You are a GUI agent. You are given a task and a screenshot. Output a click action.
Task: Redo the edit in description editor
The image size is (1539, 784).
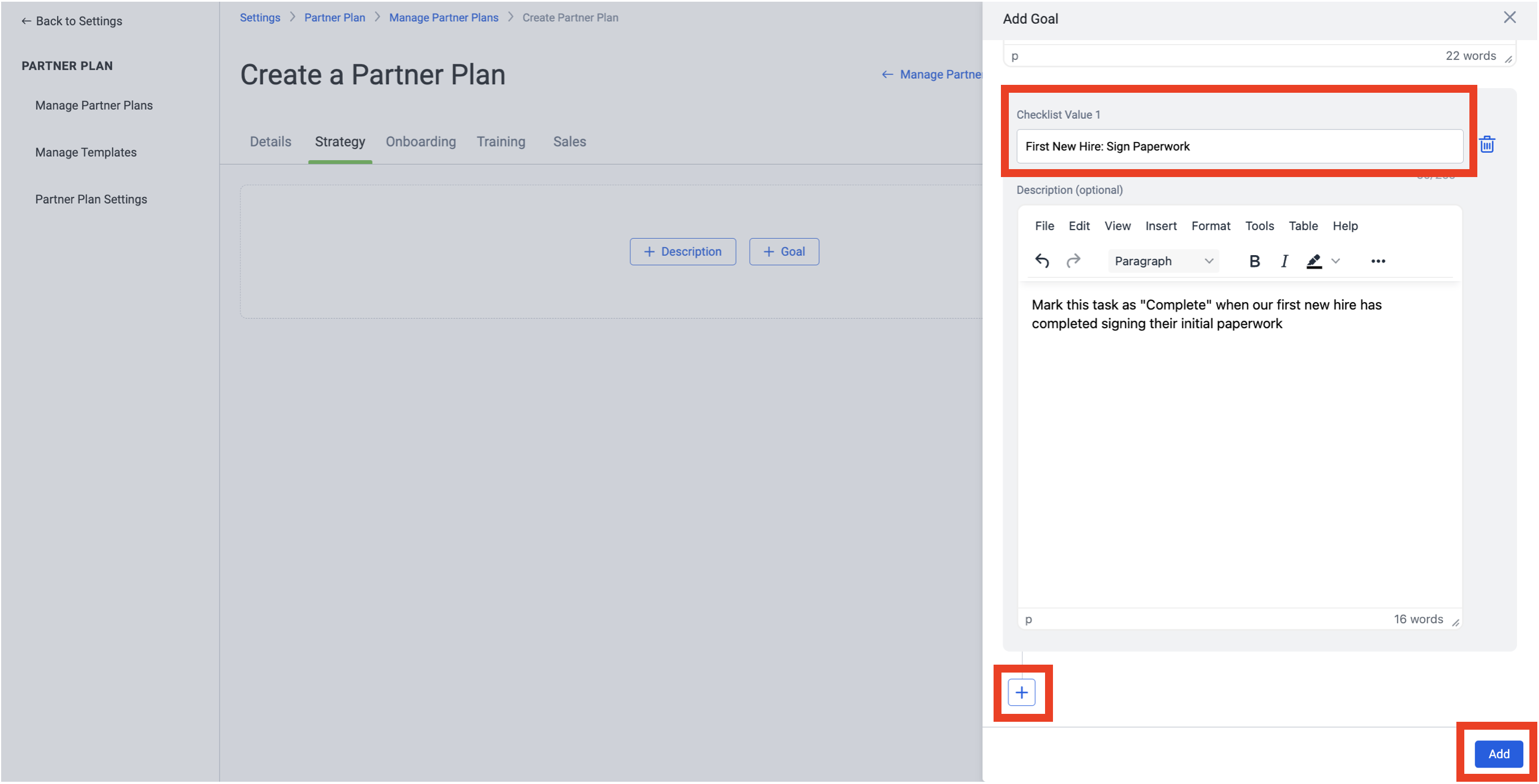coord(1073,261)
